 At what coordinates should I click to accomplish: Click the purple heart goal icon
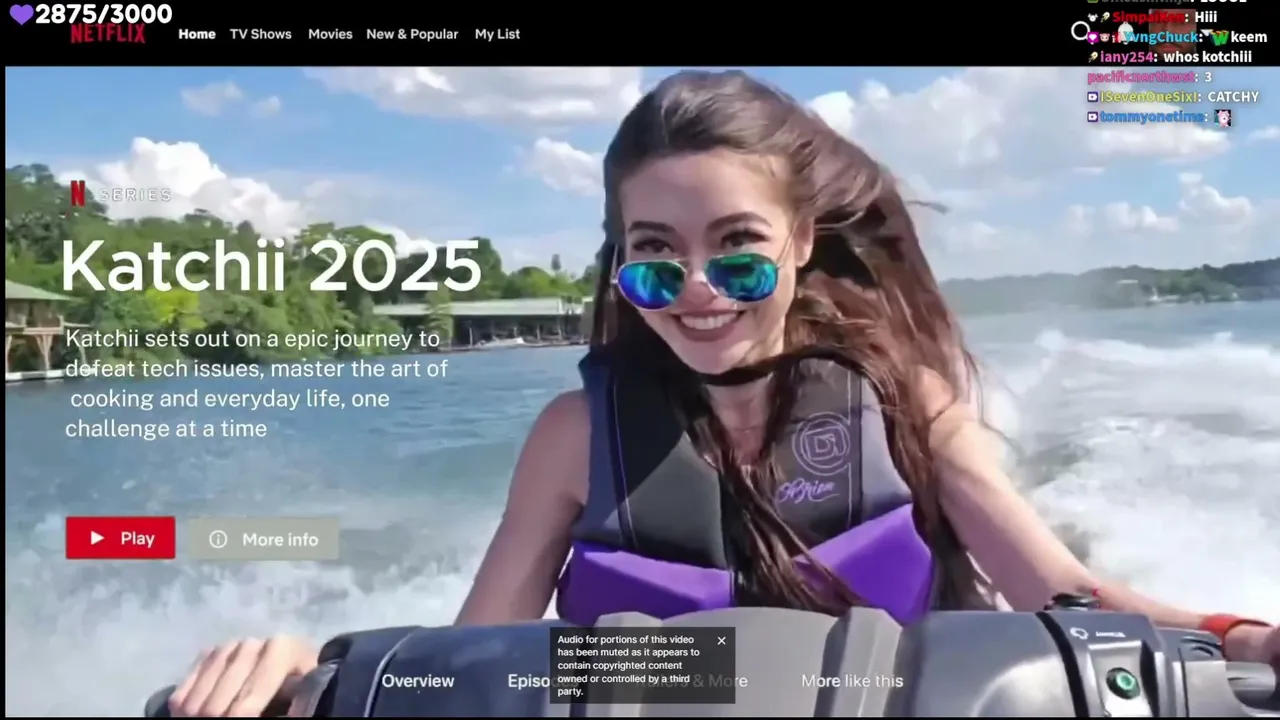(21, 14)
